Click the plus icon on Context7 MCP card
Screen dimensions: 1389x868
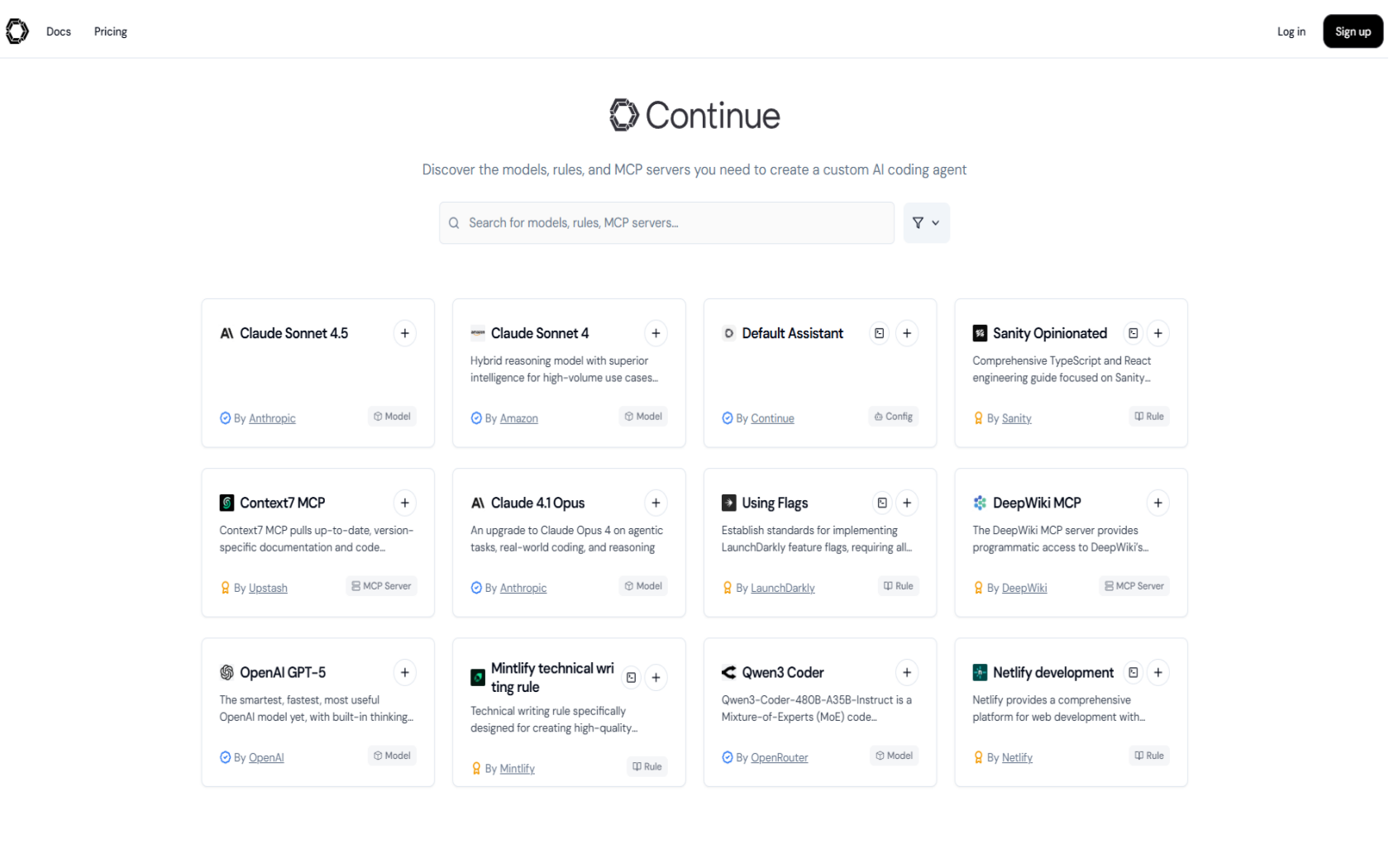[405, 503]
